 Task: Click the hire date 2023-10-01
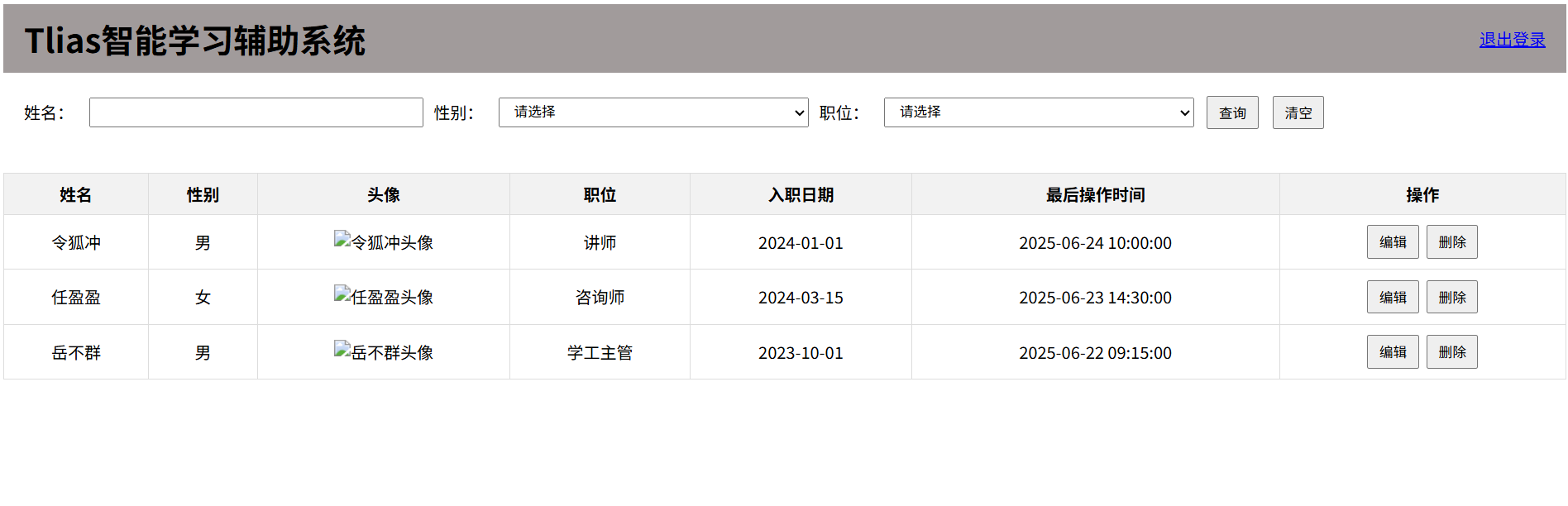tap(801, 353)
